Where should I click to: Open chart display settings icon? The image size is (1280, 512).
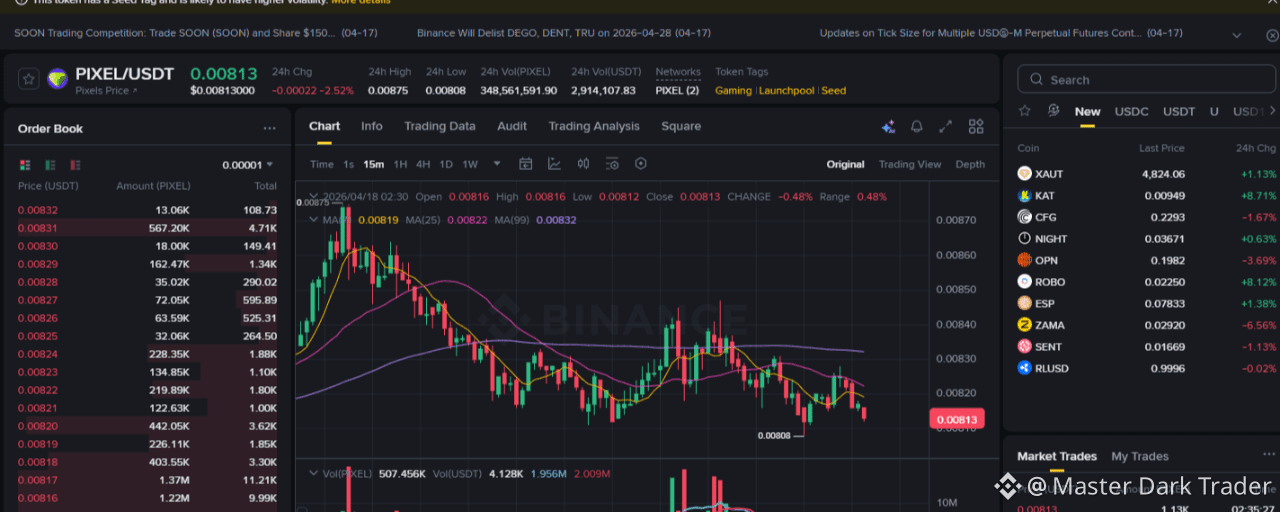pyautogui.click(x=612, y=164)
